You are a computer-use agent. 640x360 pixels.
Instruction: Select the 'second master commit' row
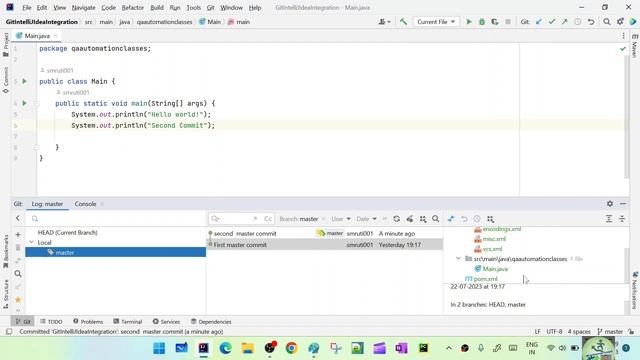325,233
